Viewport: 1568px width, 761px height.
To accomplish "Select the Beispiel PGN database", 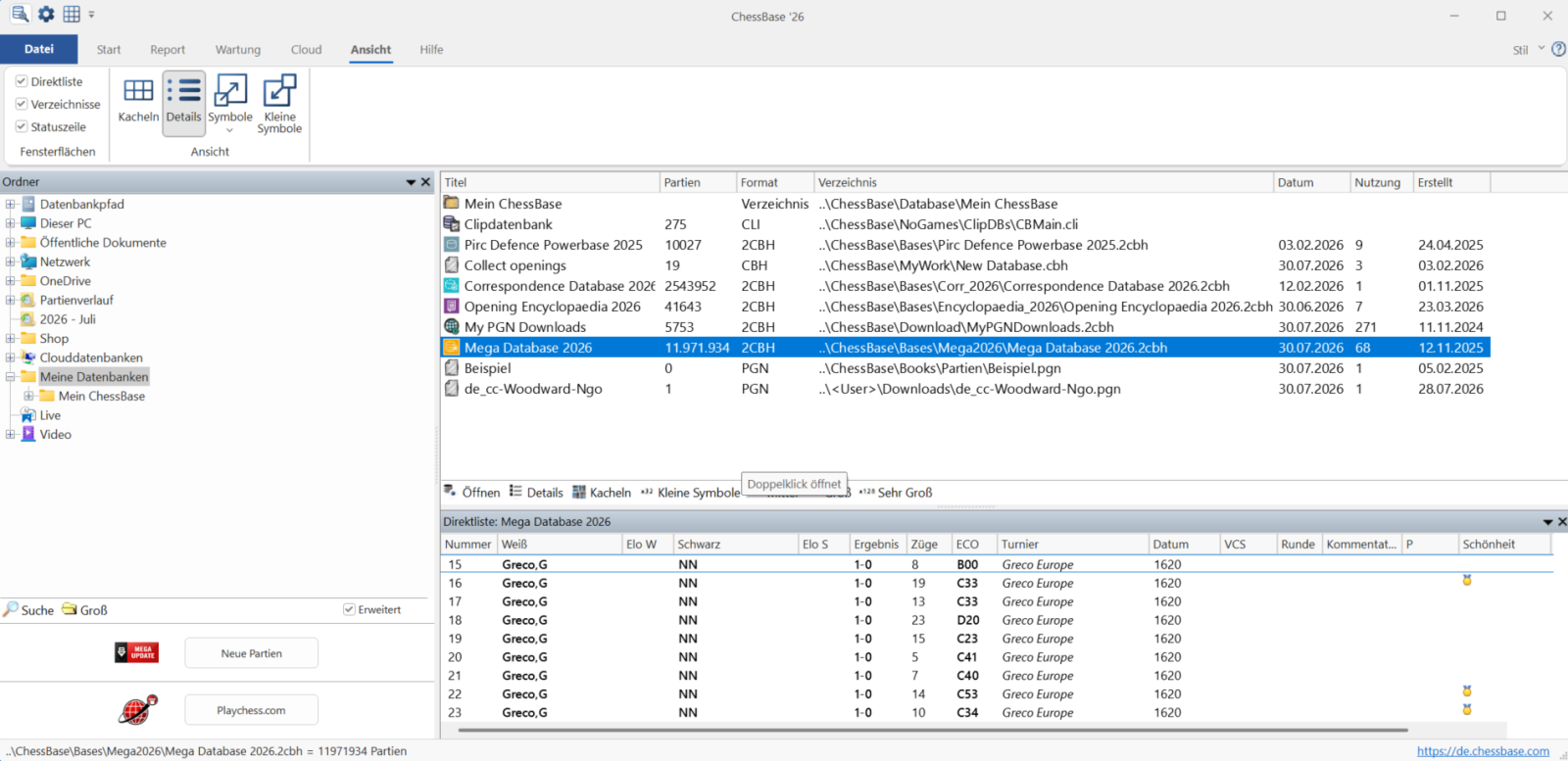I will [x=965, y=368].
